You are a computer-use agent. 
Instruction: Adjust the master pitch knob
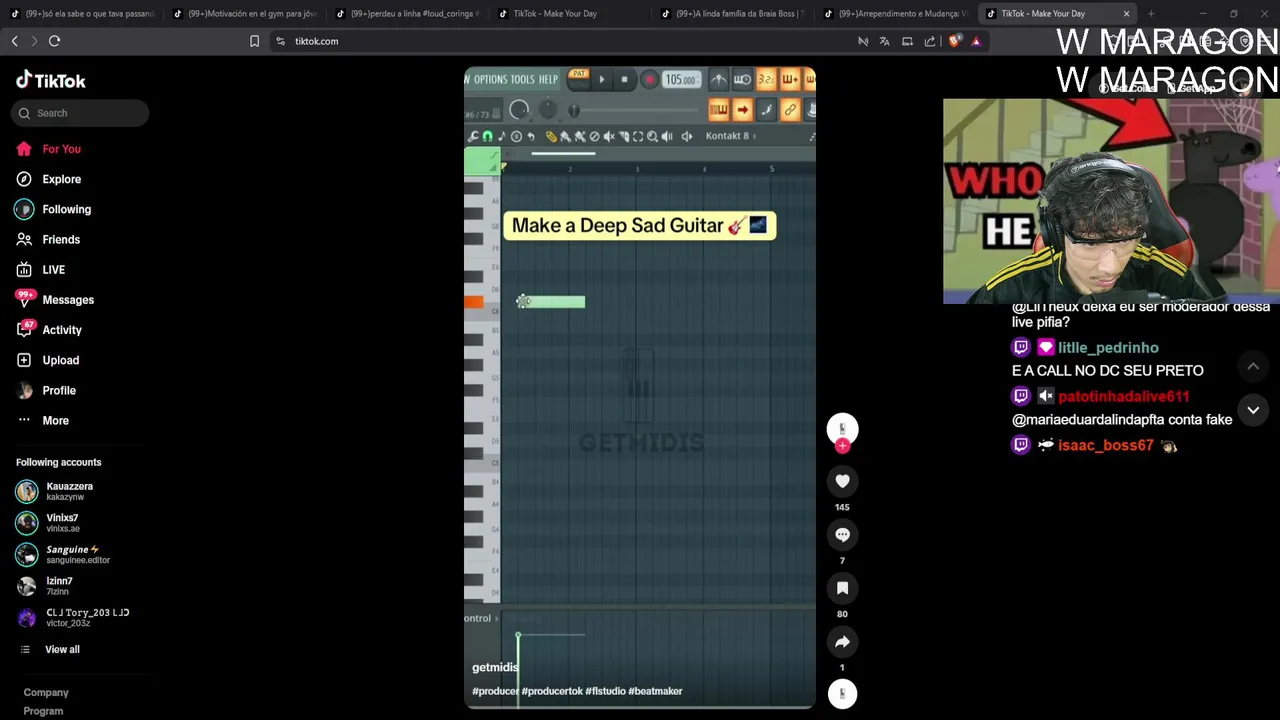(548, 109)
